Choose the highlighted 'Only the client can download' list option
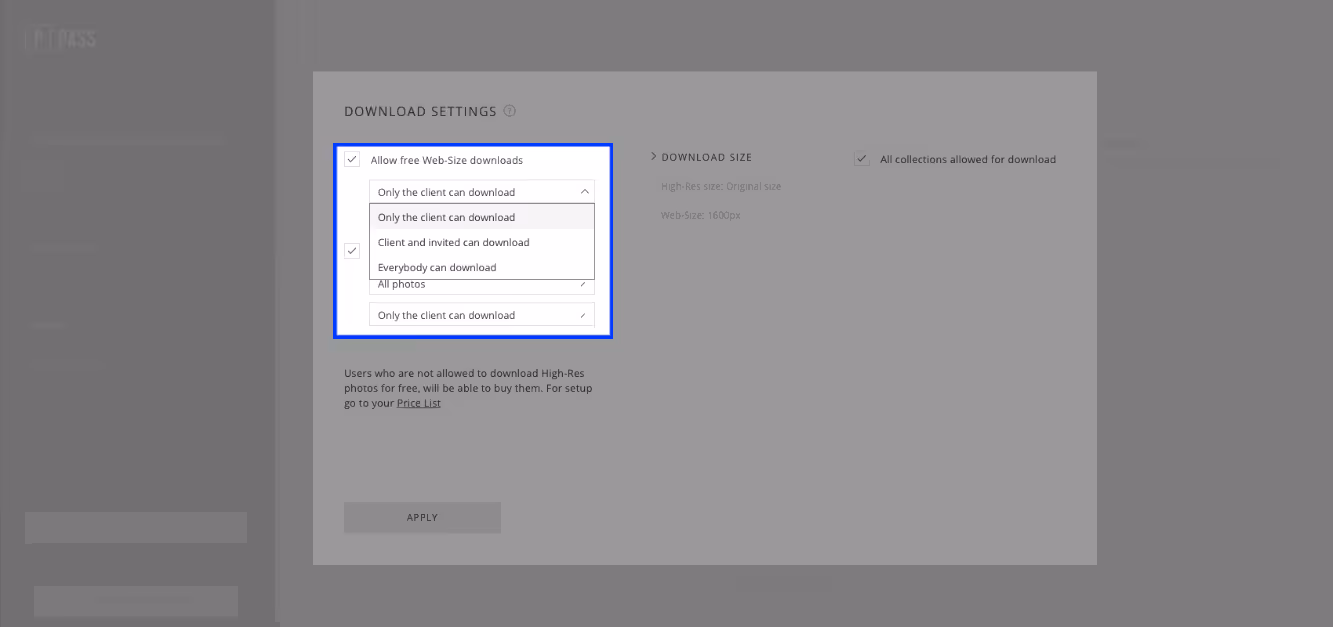This screenshot has height=627, width=1333. (482, 217)
